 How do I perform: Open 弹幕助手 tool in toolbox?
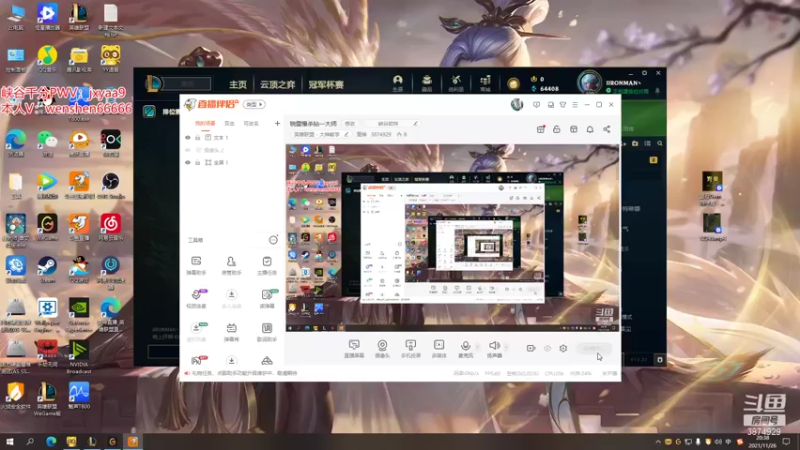(196, 265)
